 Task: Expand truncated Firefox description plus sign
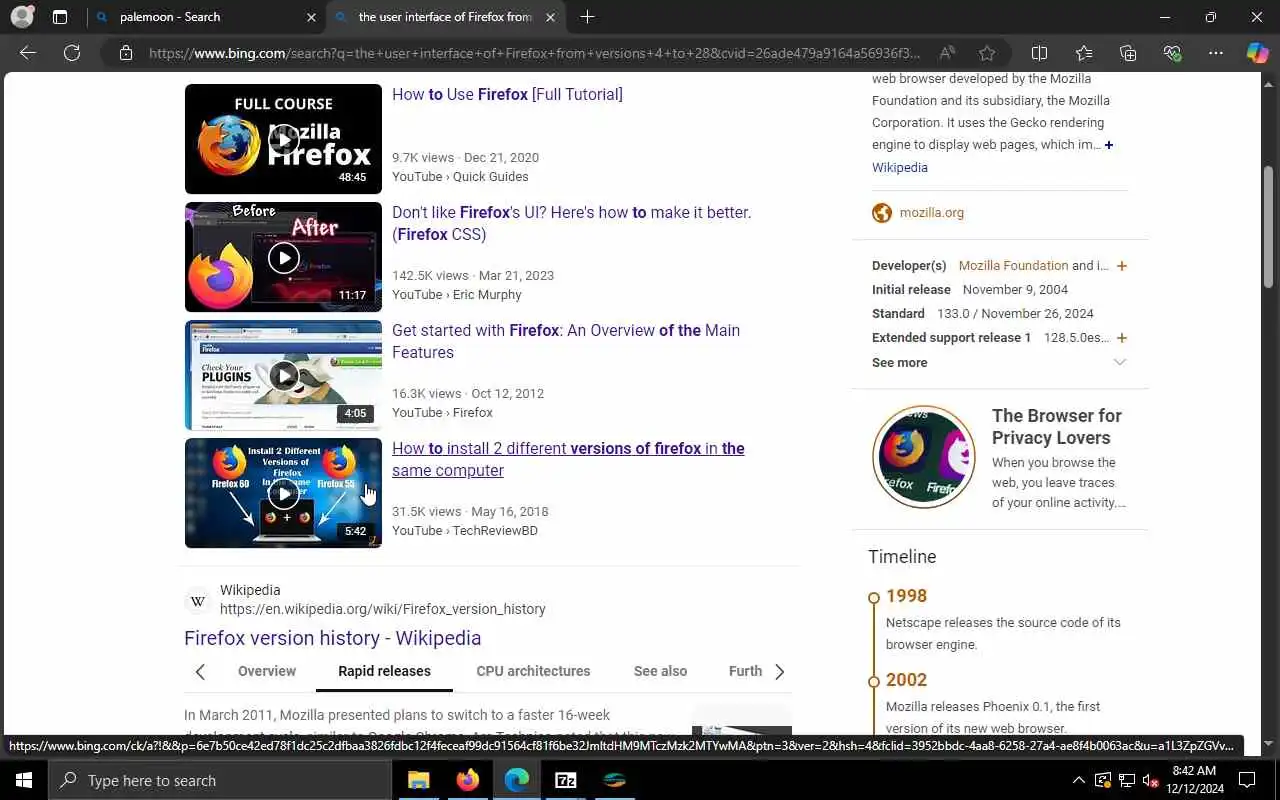(1109, 145)
